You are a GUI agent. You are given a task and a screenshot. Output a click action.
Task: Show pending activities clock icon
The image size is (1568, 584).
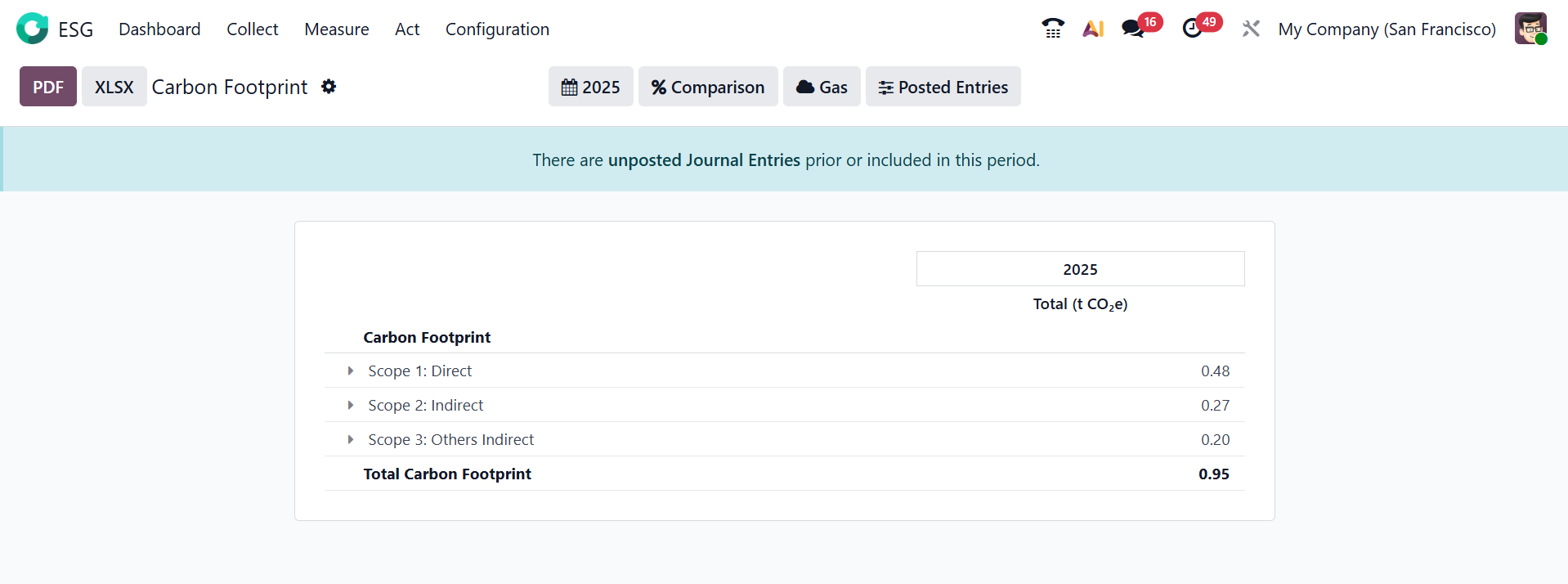point(1193,29)
